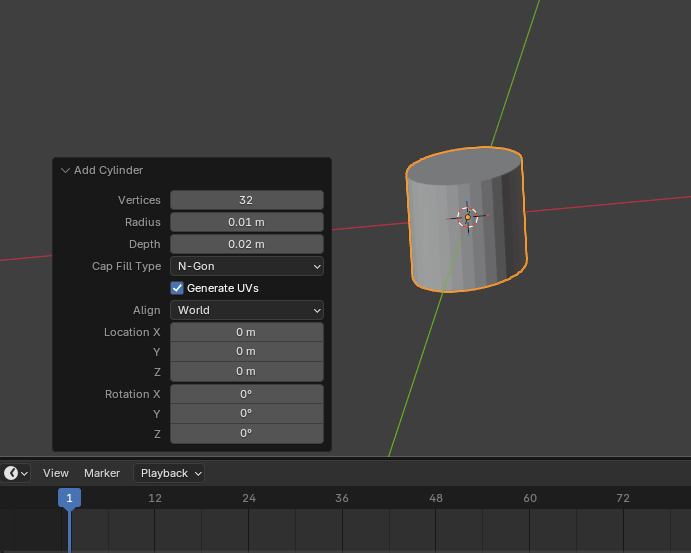Edit the Vertices field showing 32
This screenshot has width=691, height=553.
pos(247,200)
